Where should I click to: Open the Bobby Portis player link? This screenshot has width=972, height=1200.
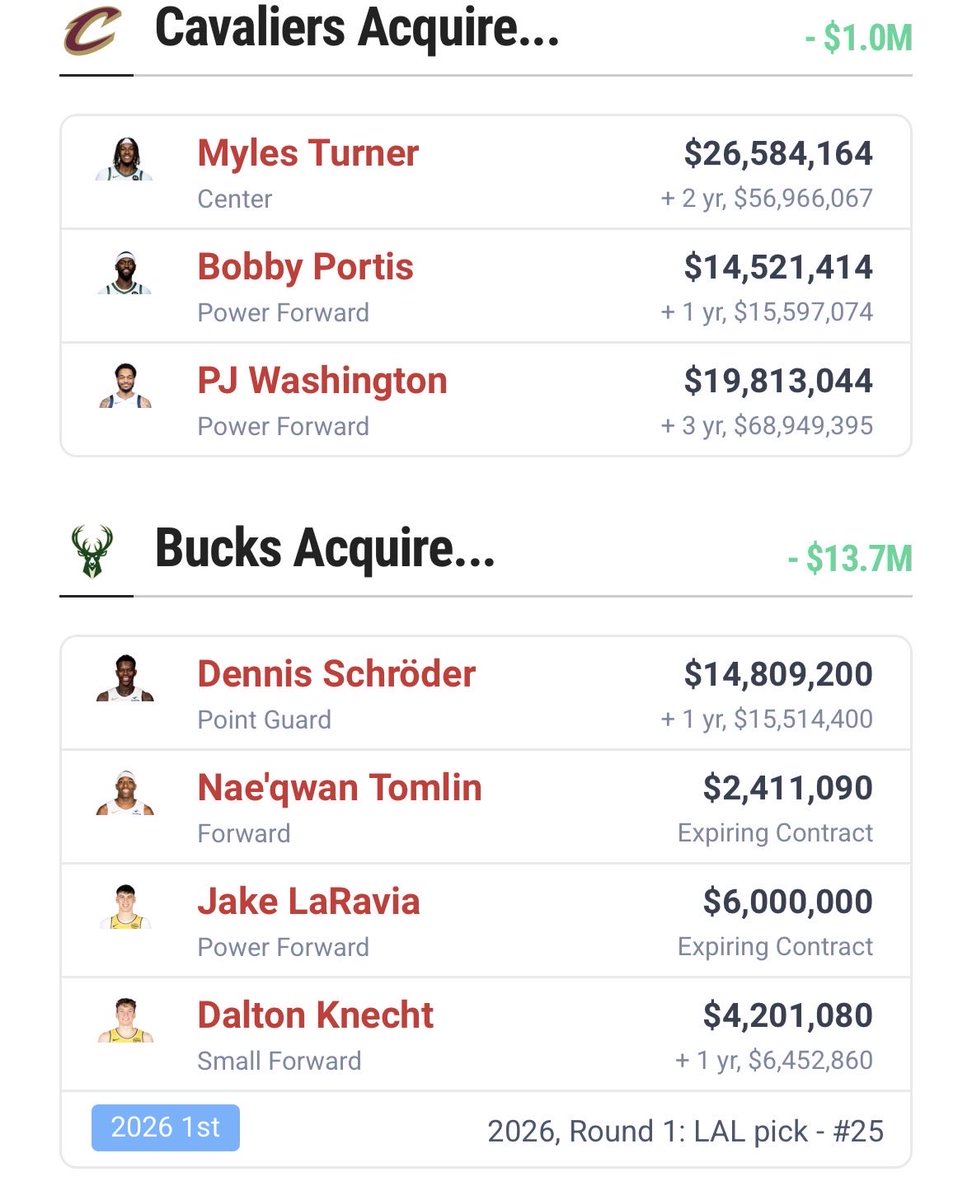(305, 267)
